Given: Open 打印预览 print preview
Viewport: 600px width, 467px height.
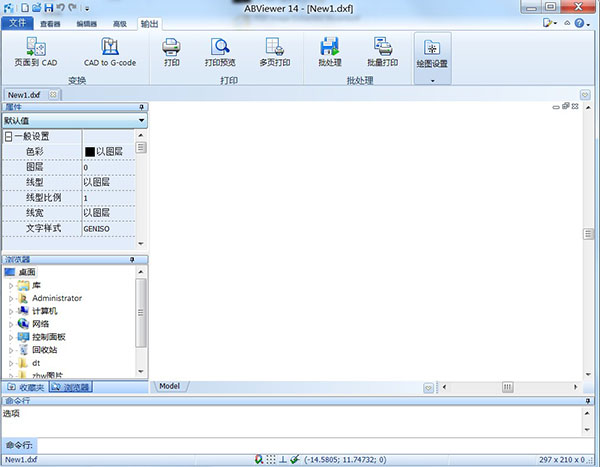Looking at the screenshot, I should click(x=223, y=50).
